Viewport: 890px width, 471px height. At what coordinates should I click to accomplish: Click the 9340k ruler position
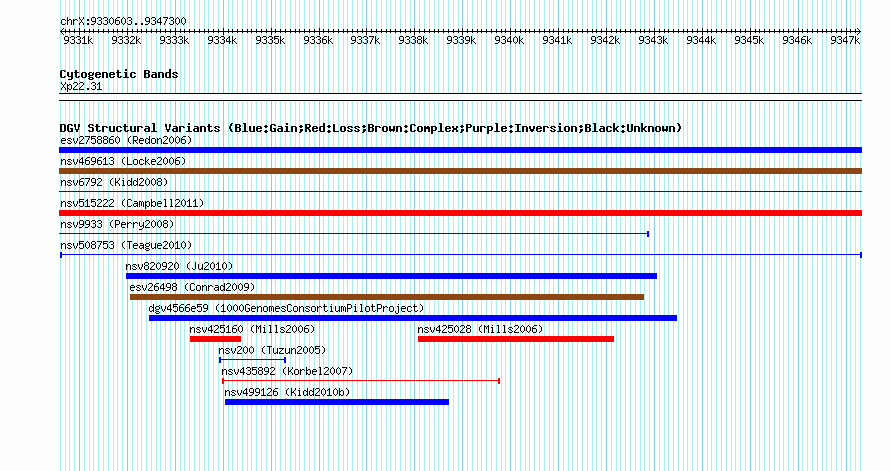pos(509,40)
